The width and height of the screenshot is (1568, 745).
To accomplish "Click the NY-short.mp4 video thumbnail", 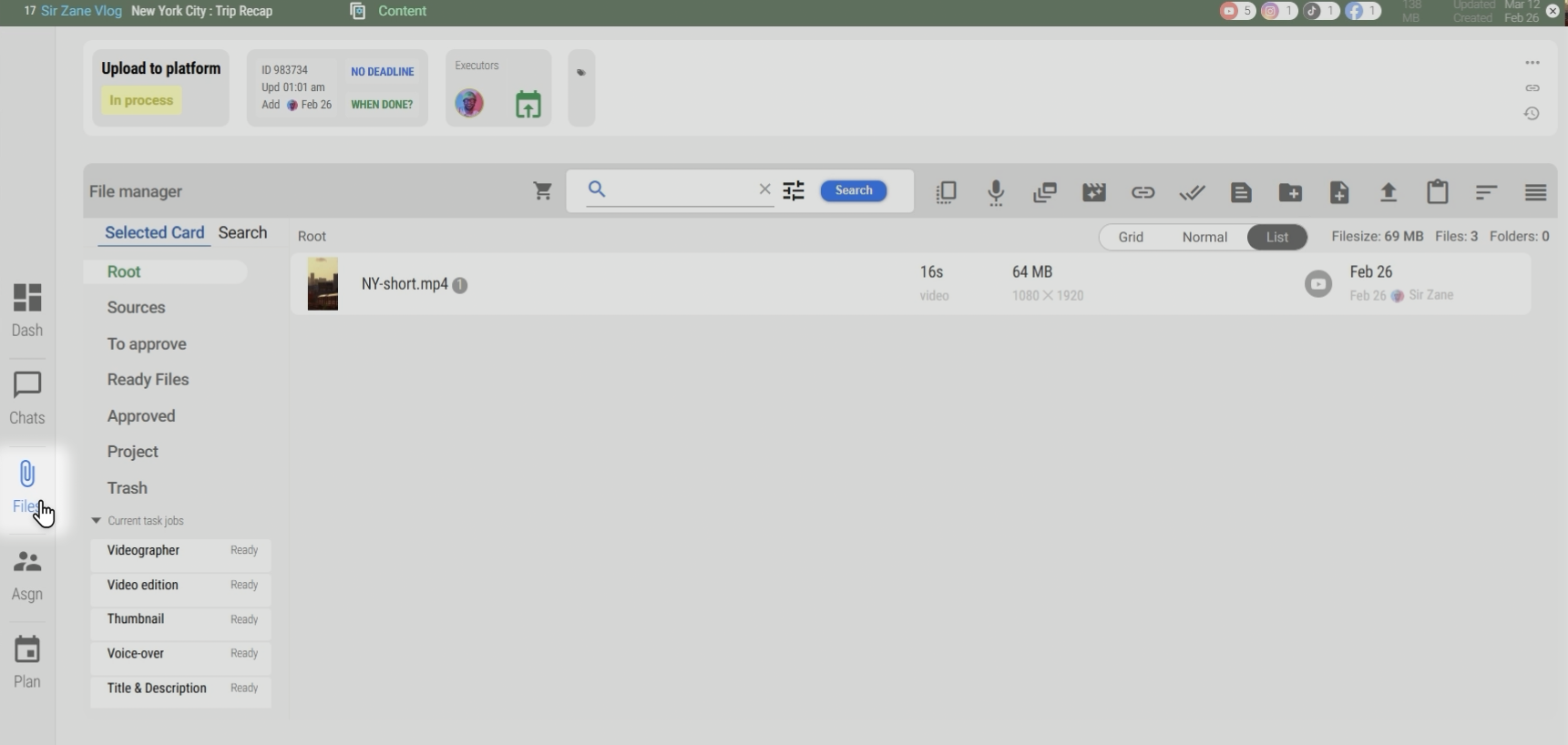I will (323, 284).
